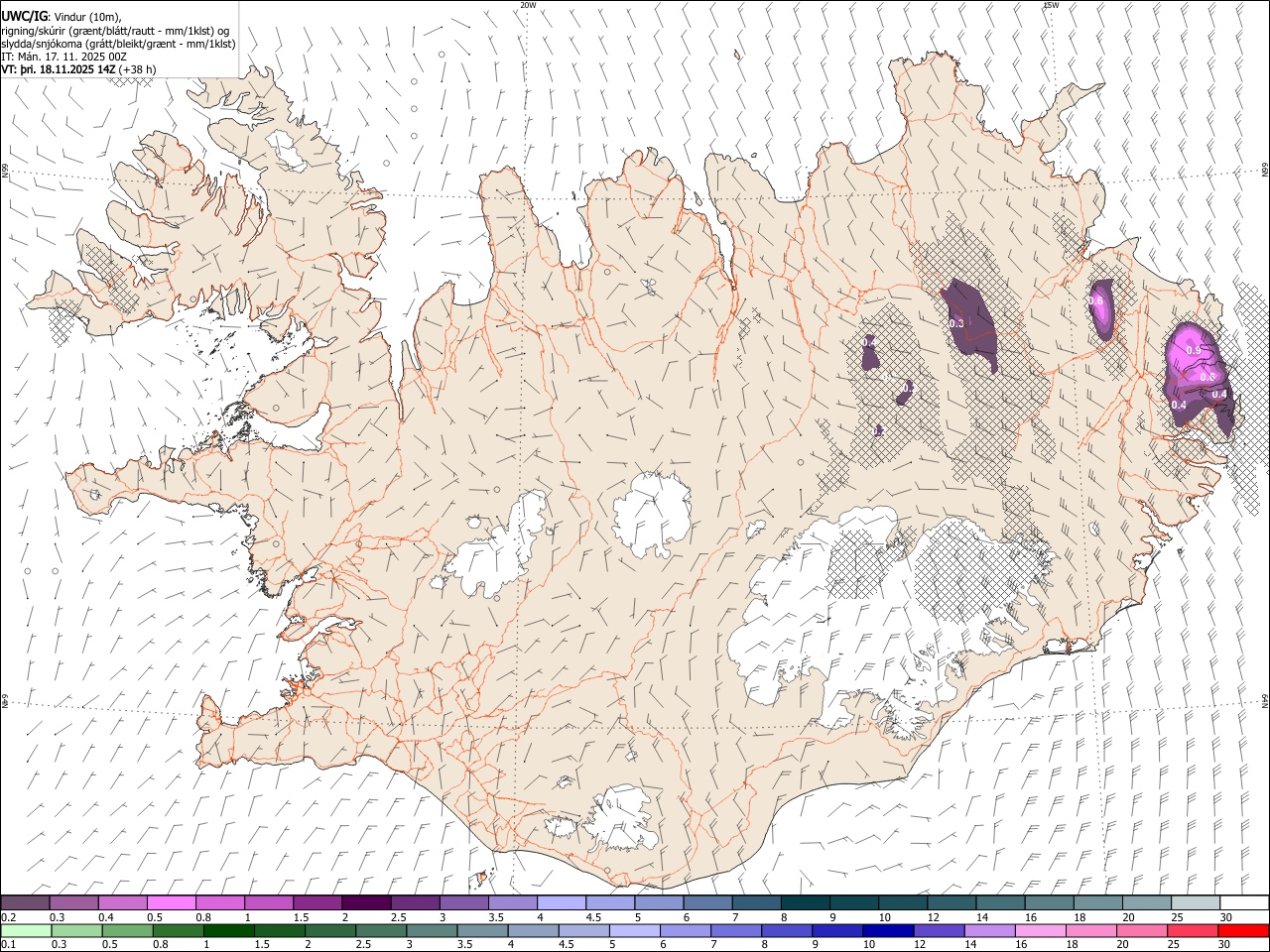1270x952 pixels.
Task: Pick top-row legend swatch for 0.3–0.4
Action: [74, 902]
